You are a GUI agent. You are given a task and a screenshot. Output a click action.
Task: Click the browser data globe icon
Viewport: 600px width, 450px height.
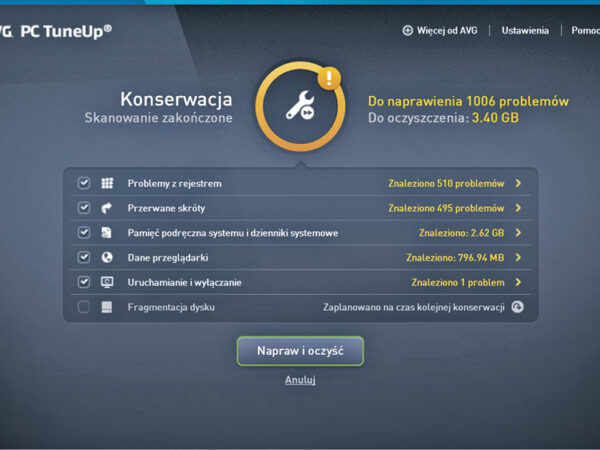[x=107, y=257]
